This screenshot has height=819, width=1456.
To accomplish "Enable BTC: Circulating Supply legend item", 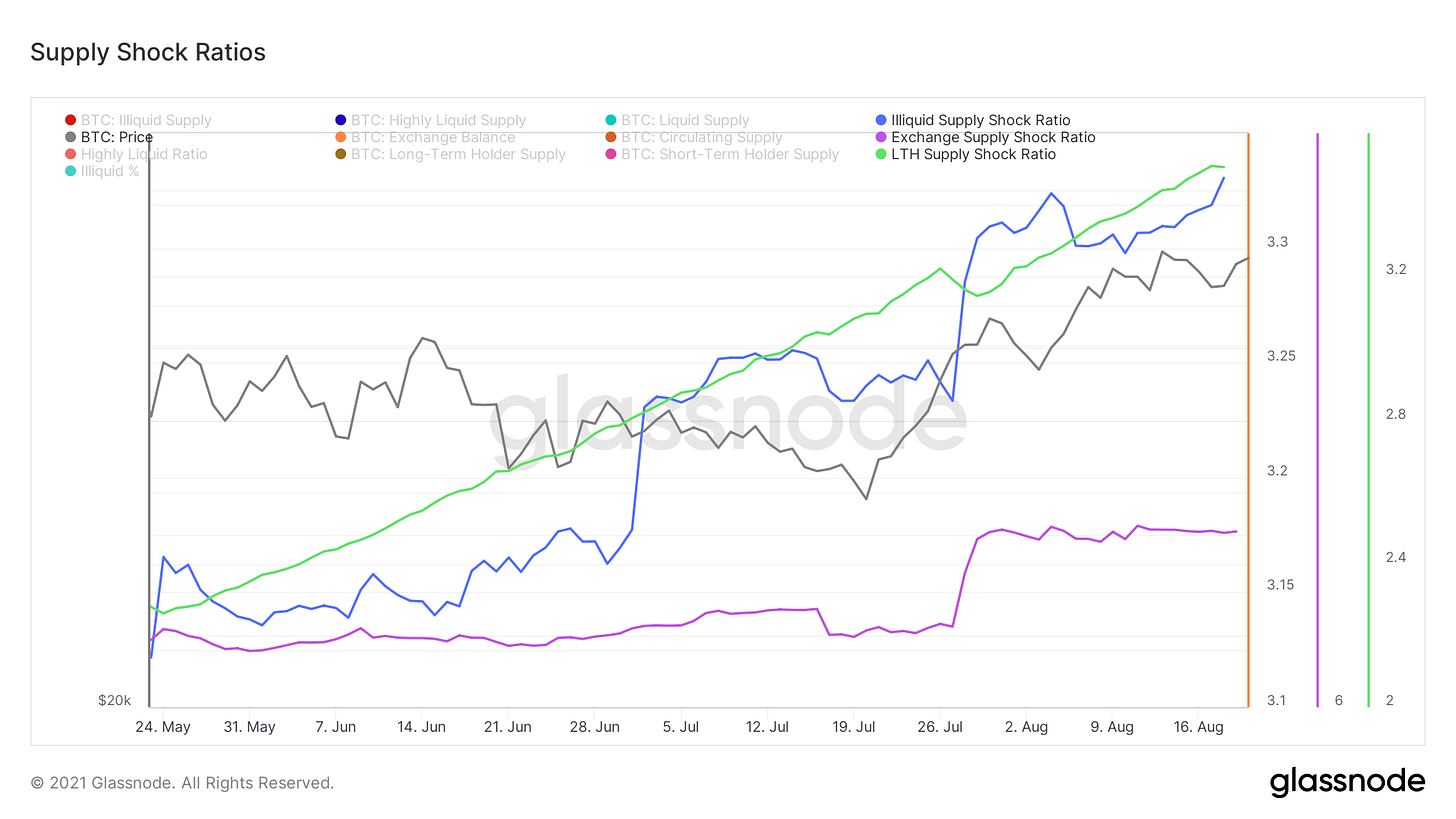I will 694,137.
